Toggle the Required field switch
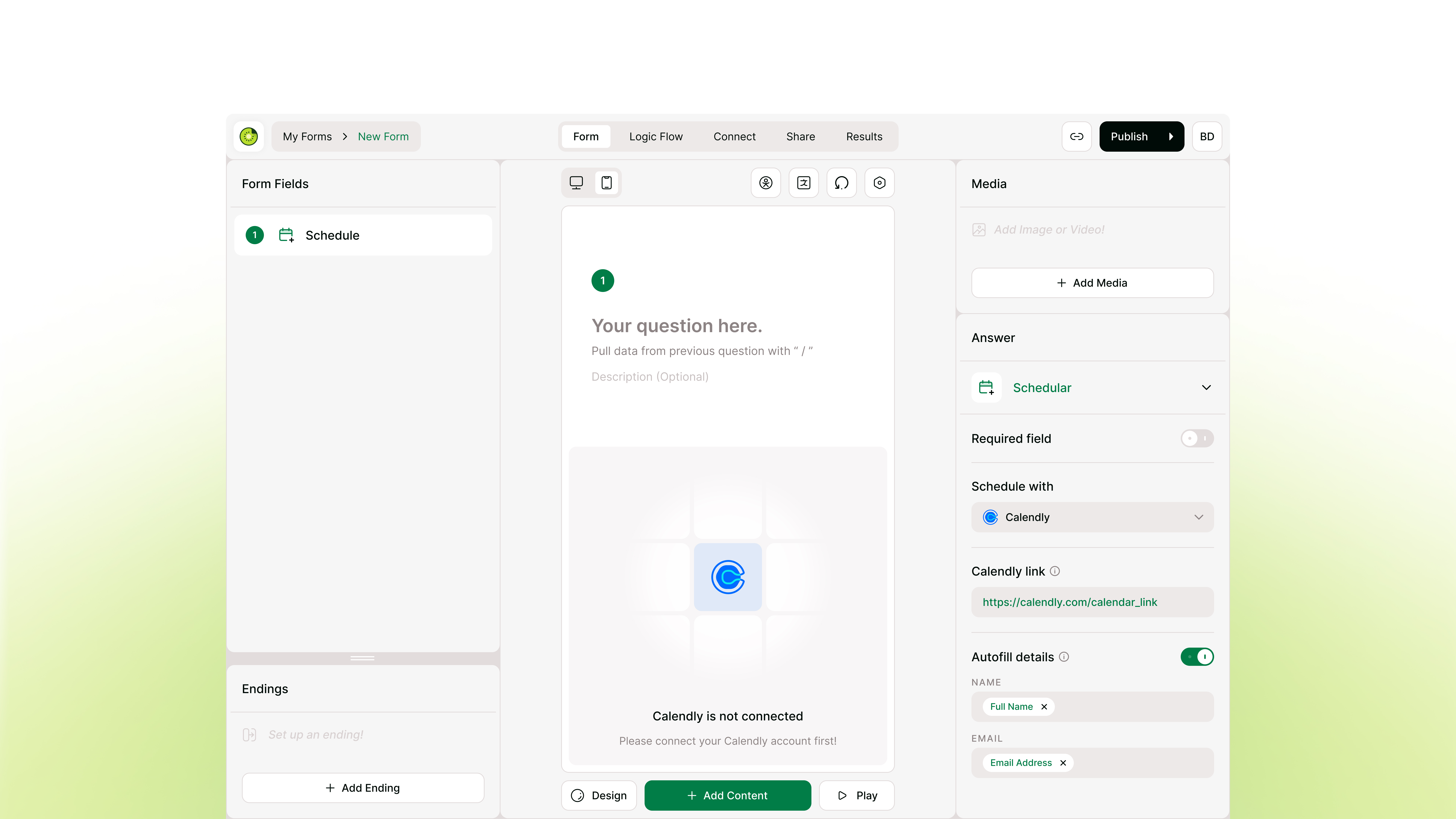Image resolution: width=1456 pixels, height=819 pixels. coord(1197,439)
